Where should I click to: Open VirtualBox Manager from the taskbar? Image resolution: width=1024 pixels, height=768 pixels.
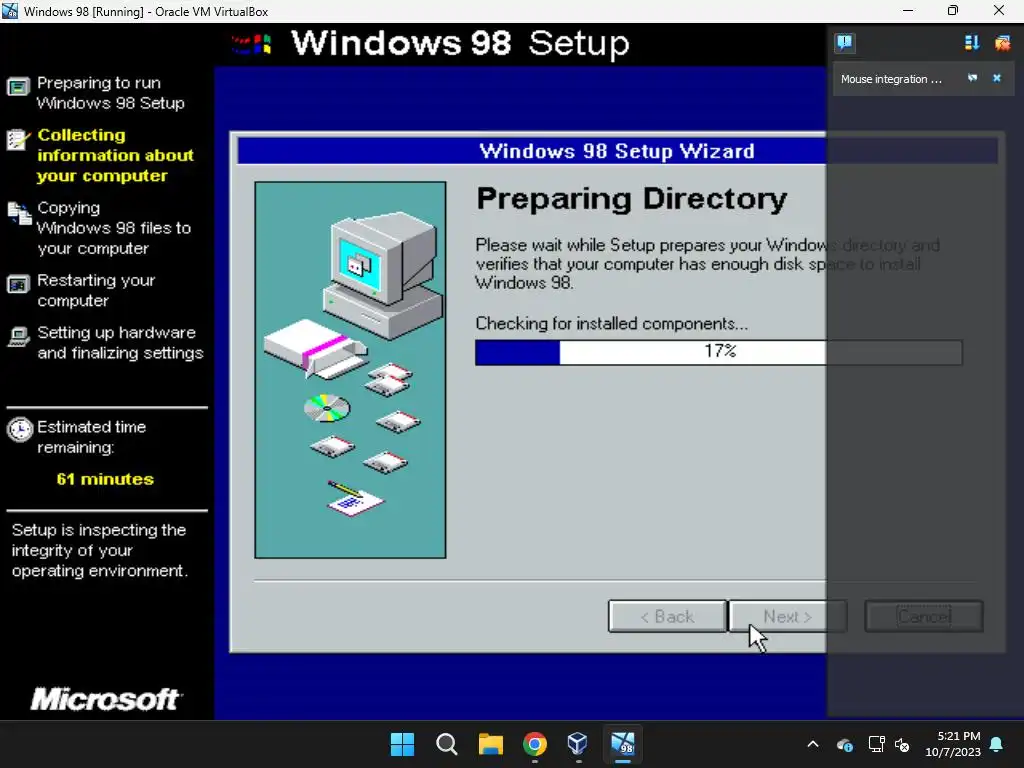point(578,744)
